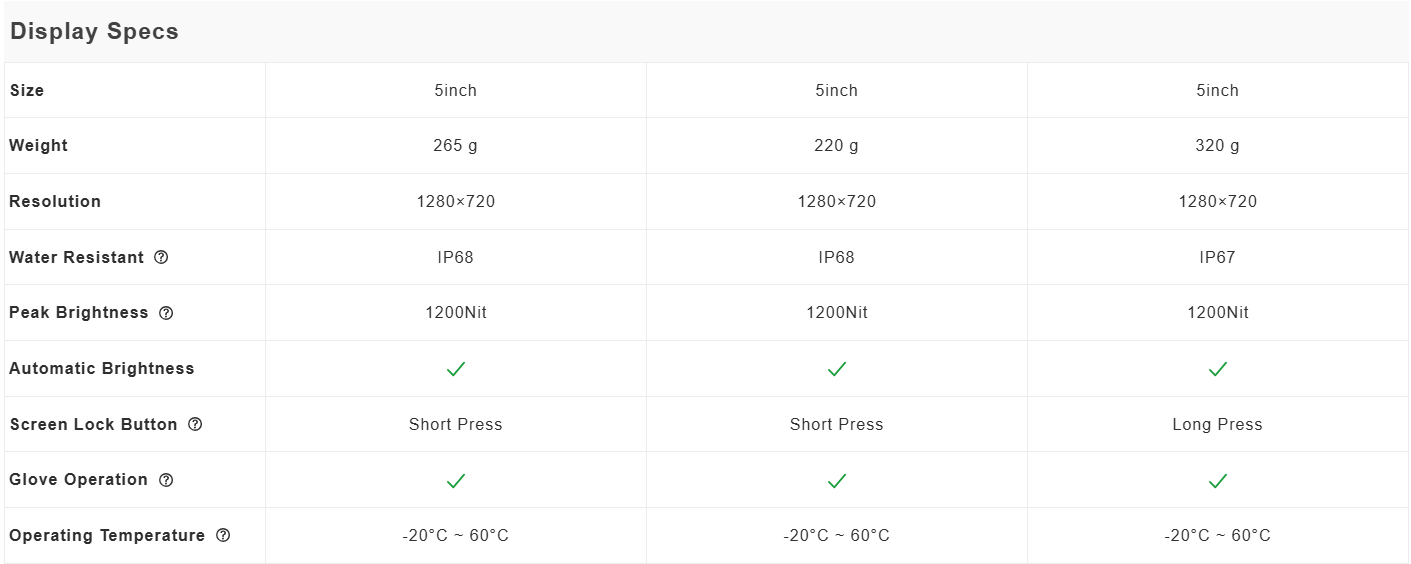This screenshot has height=564, width=1411.
Task: Select the 220 g weight cell
Action: [x=837, y=146]
